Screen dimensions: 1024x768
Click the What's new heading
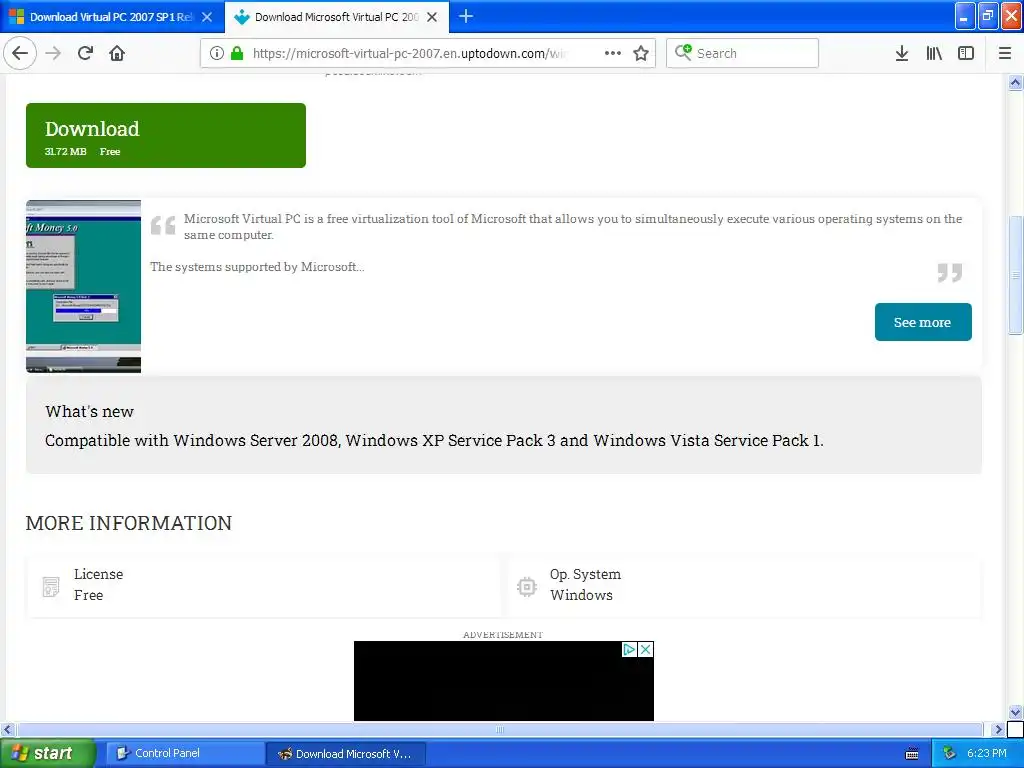[x=89, y=411]
